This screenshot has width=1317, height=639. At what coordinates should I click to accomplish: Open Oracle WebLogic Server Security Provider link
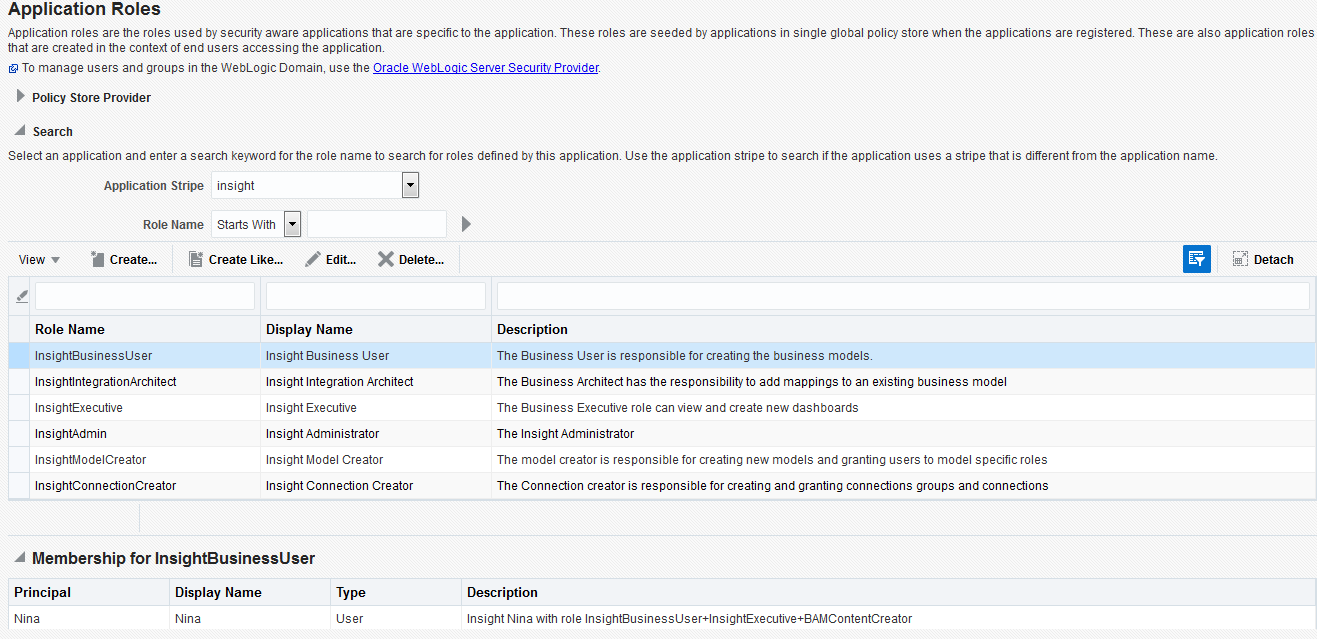pos(486,68)
